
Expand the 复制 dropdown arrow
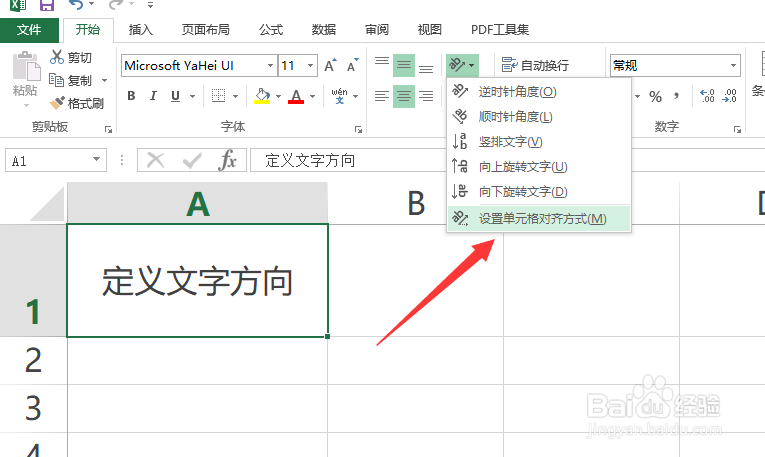[x=104, y=80]
